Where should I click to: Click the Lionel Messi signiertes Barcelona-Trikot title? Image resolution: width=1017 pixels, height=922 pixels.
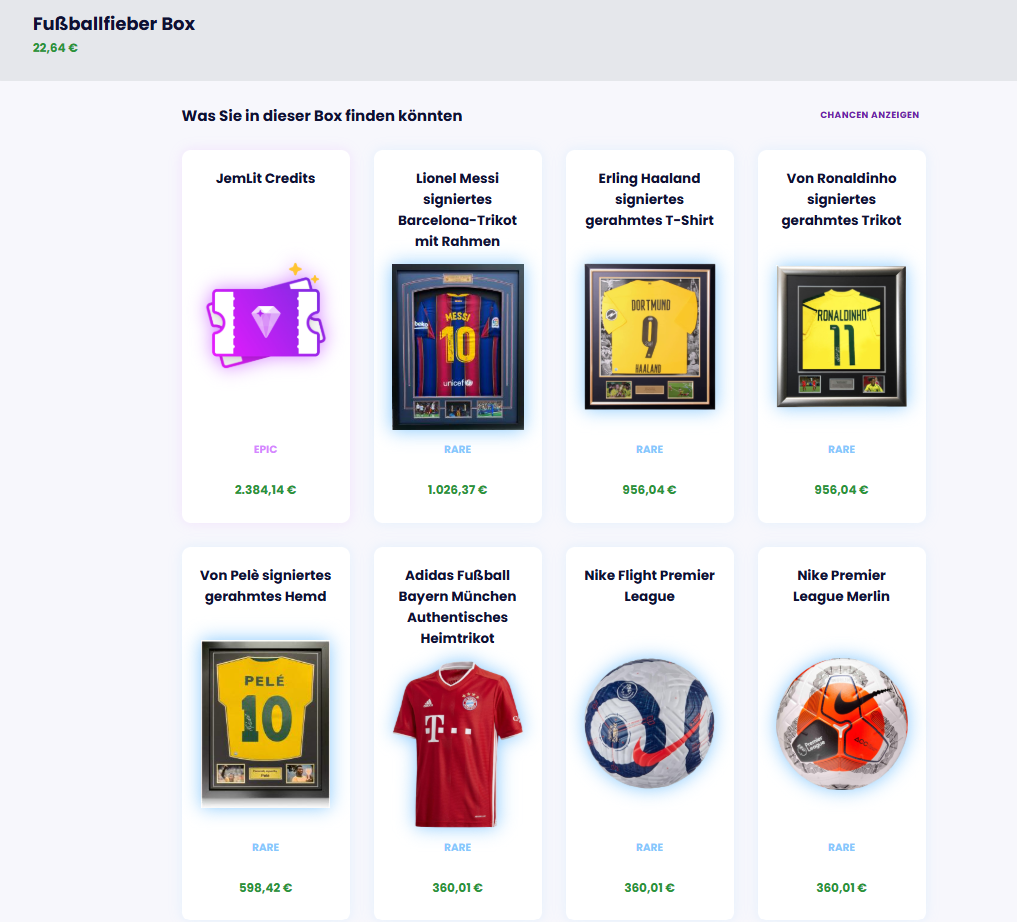pos(457,209)
